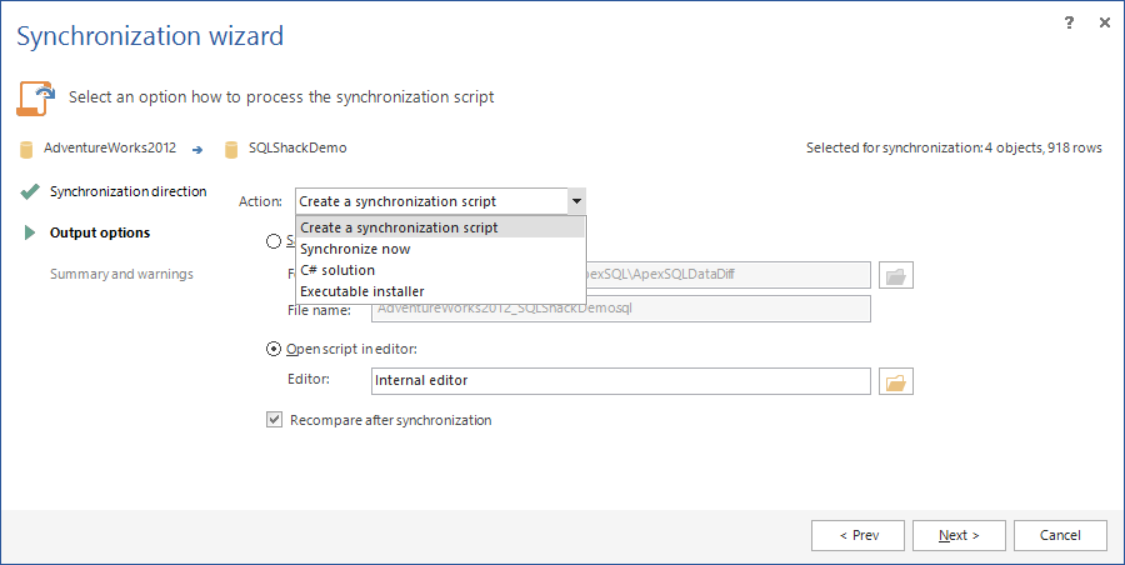This screenshot has width=1125, height=565.
Task: Go to the Synchronization direction step
Action: click(x=128, y=191)
